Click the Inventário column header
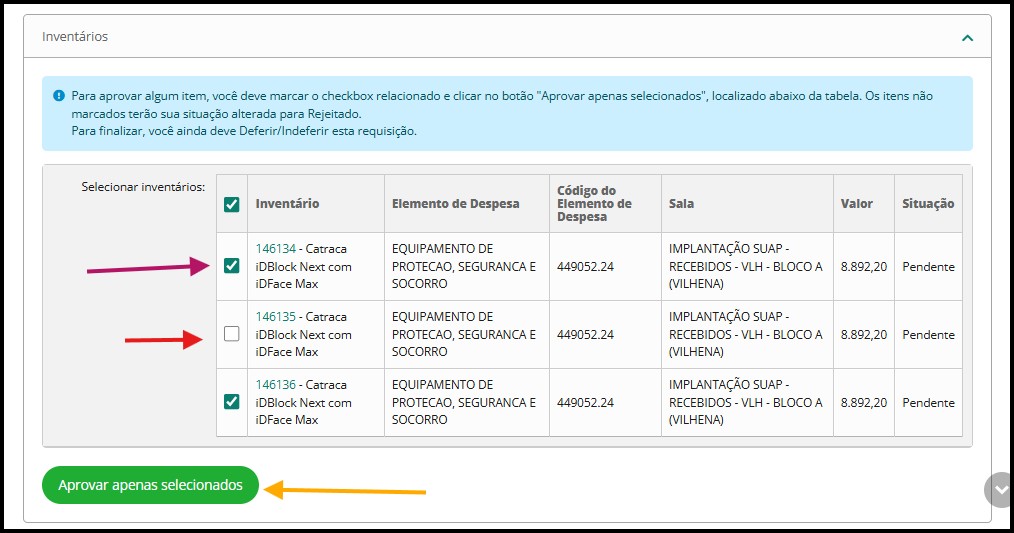 [287, 204]
